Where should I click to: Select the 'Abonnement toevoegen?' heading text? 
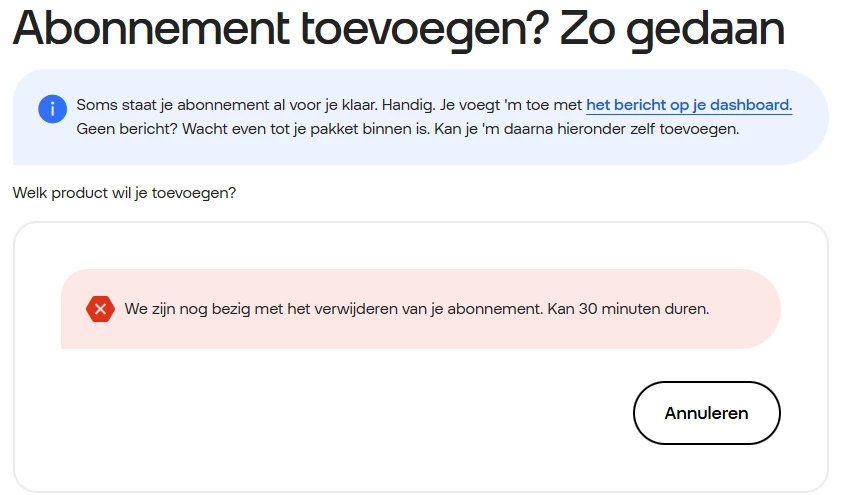280,28
